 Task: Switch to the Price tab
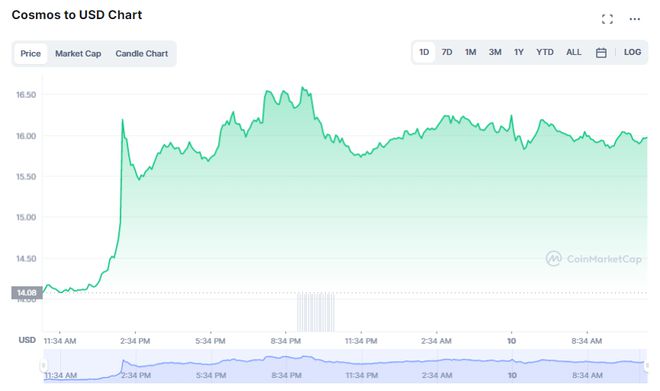31,53
